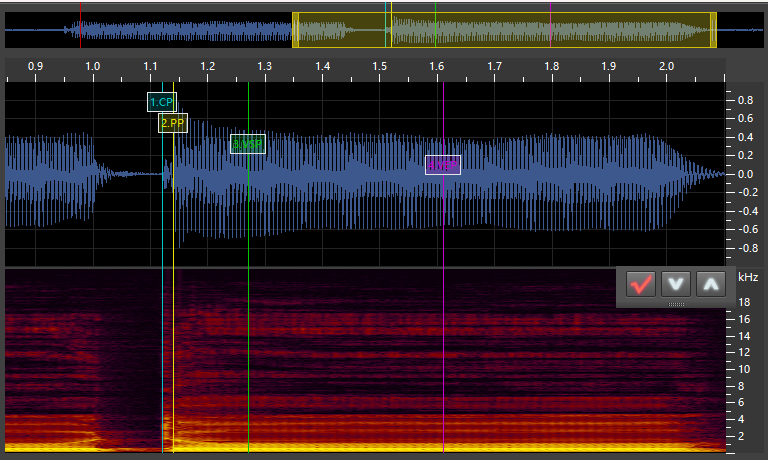Image resolution: width=768 pixels, height=460 pixels.
Task: Click the grip handle below the chevron buttons
Action: [x=677, y=303]
